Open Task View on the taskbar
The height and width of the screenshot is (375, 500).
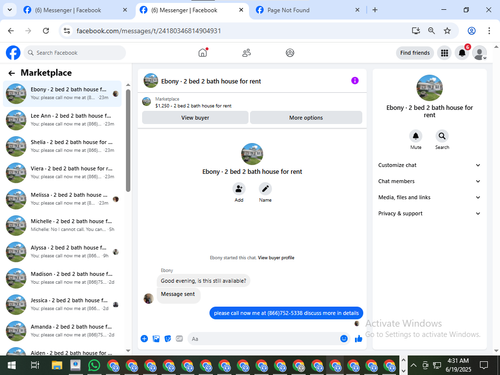pos(35,366)
